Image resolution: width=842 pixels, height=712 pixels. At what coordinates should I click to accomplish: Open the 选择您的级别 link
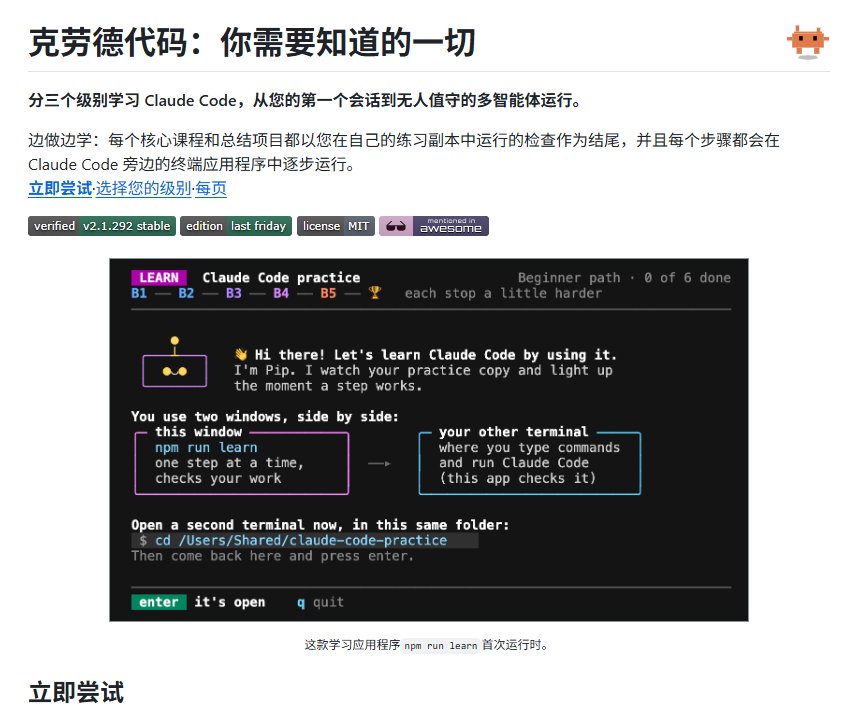pos(143,188)
